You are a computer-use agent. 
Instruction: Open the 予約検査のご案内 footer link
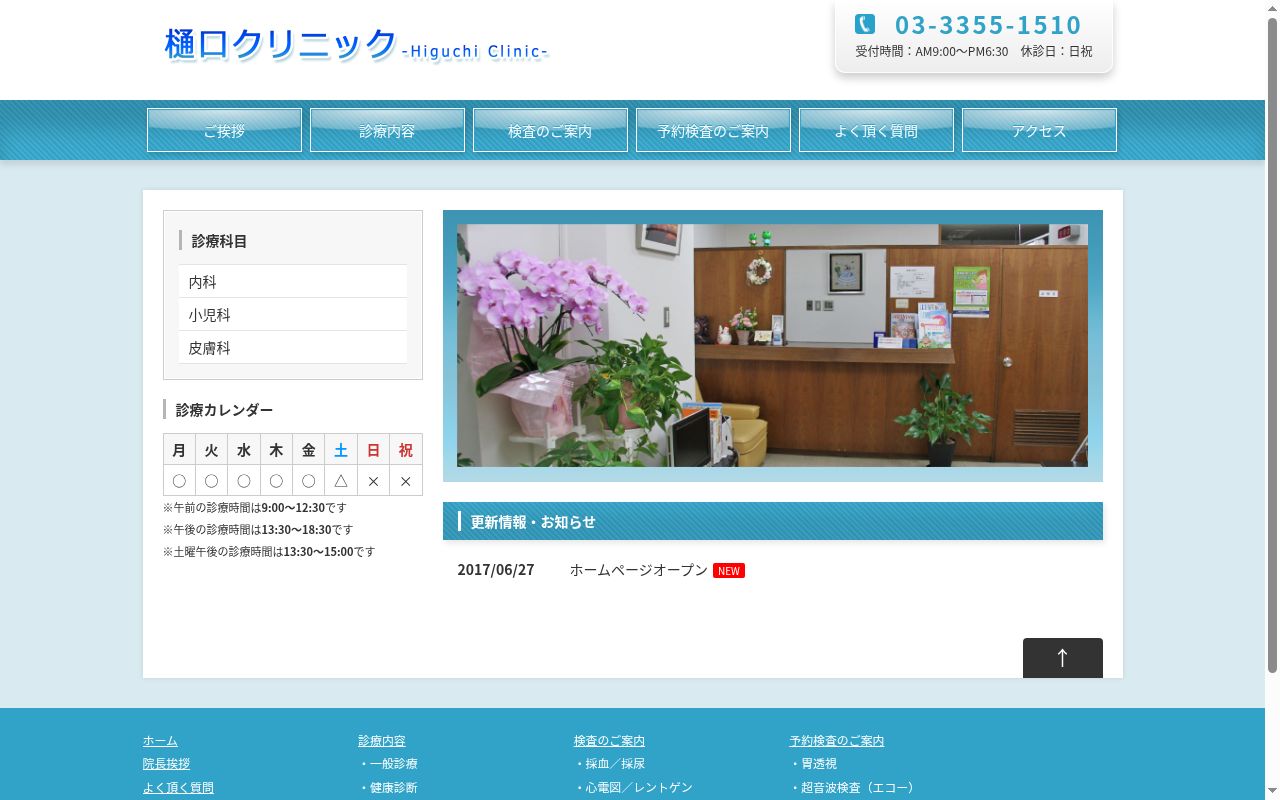(x=837, y=741)
